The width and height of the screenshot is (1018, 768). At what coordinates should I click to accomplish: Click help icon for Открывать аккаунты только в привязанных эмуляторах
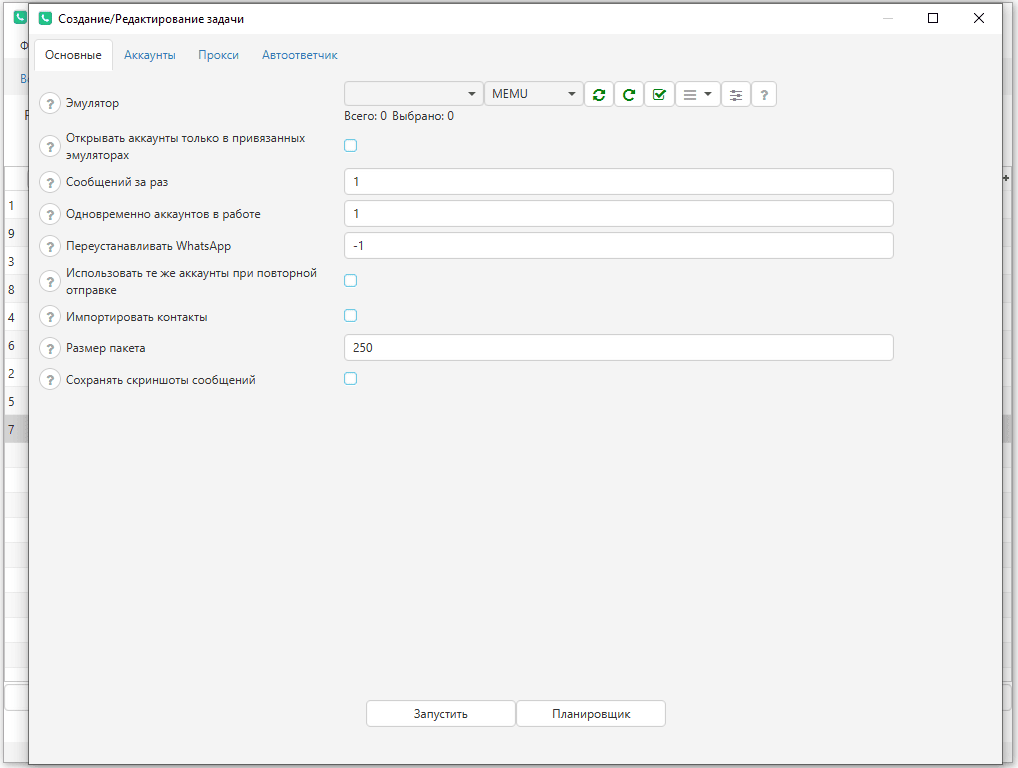coord(50,147)
